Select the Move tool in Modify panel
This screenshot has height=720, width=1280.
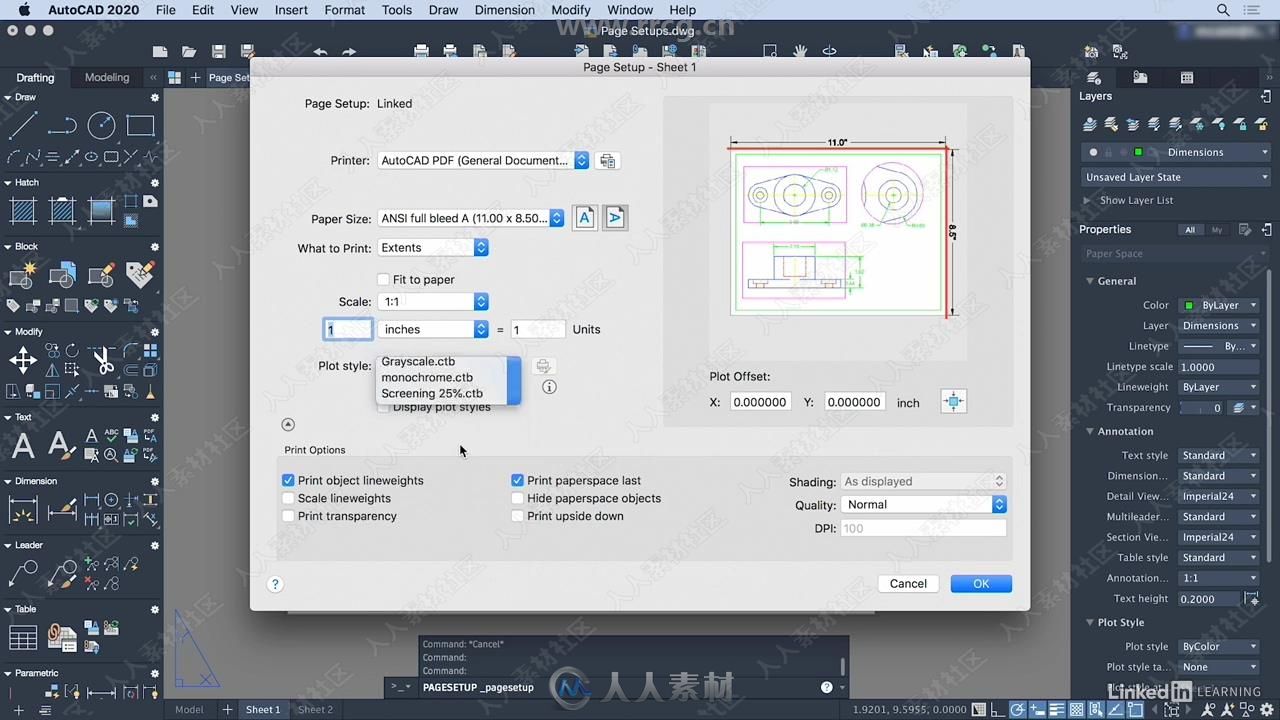pos(23,360)
